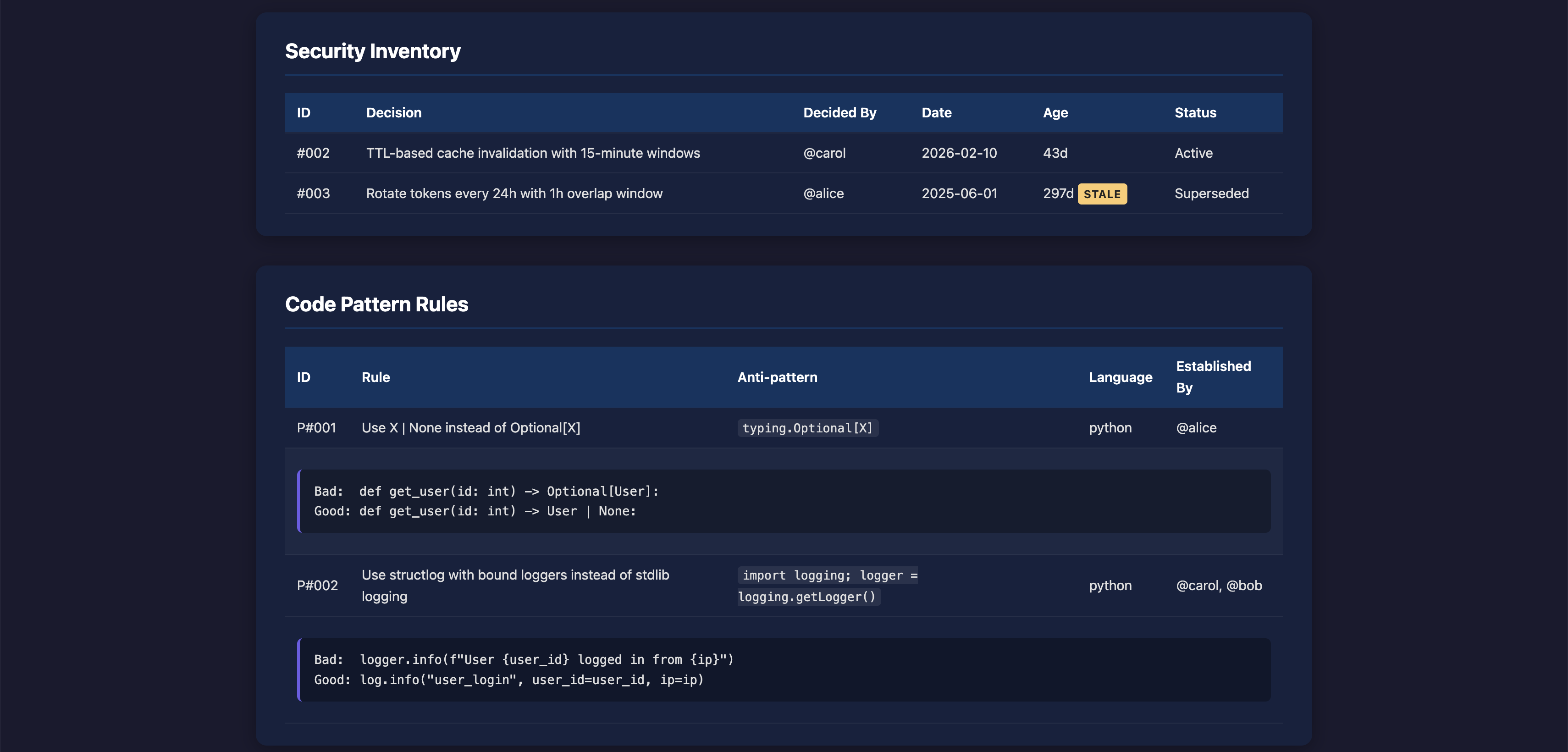The height and width of the screenshot is (752, 1568).
Task: Click @carol, @bob in rule P#002
Action: pos(1219,586)
